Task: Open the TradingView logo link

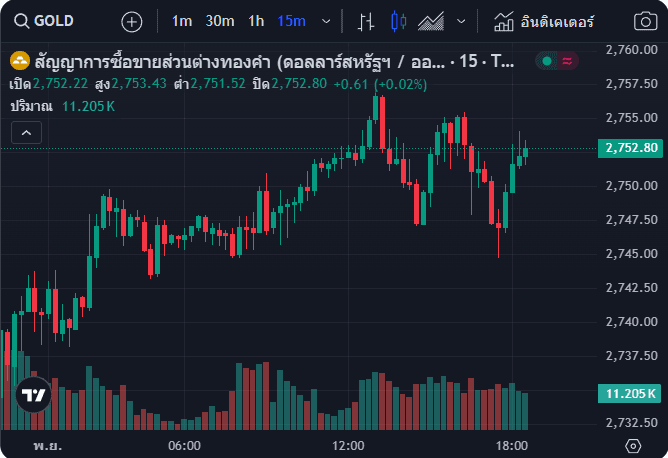Action: (34, 395)
